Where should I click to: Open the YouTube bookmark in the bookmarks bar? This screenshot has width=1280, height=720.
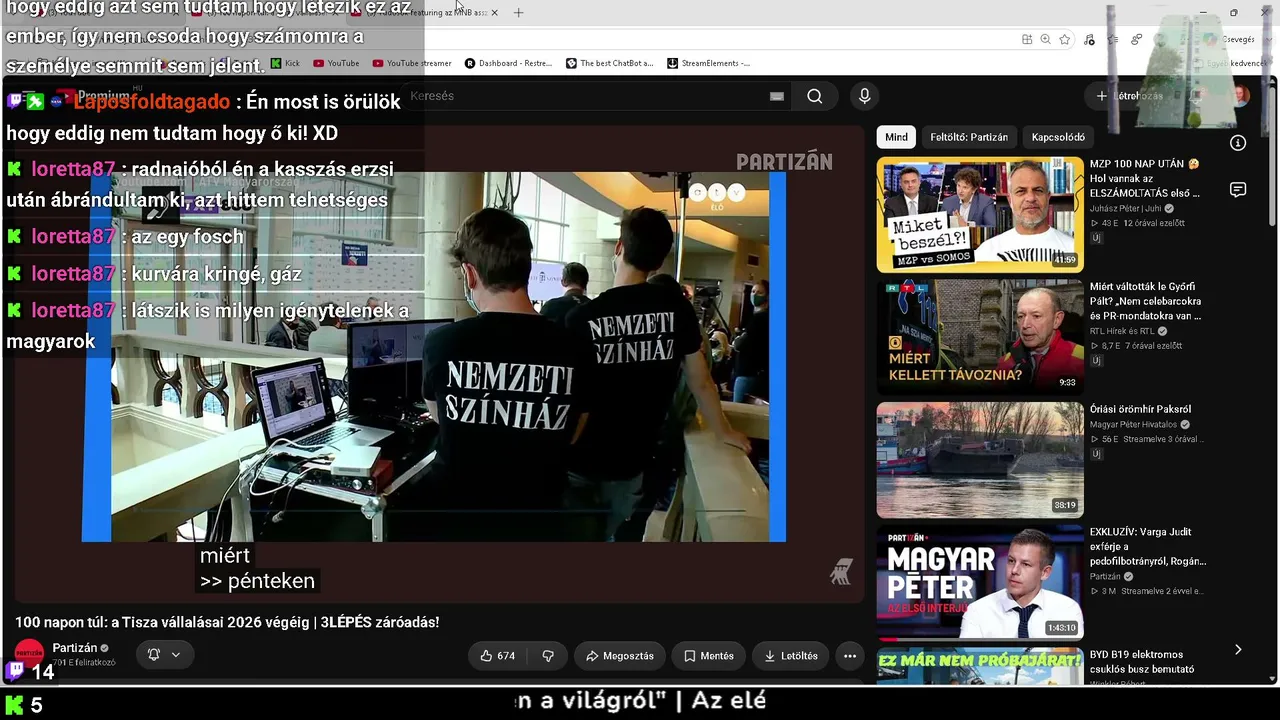[336, 63]
